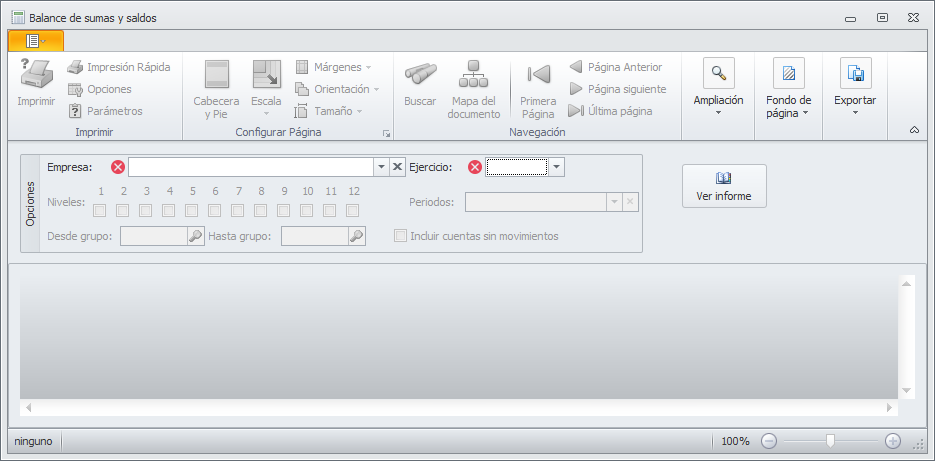This screenshot has width=935, height=461.
Task: Toggle Niveles checkbox 7
Action: (x=238, y=211)
